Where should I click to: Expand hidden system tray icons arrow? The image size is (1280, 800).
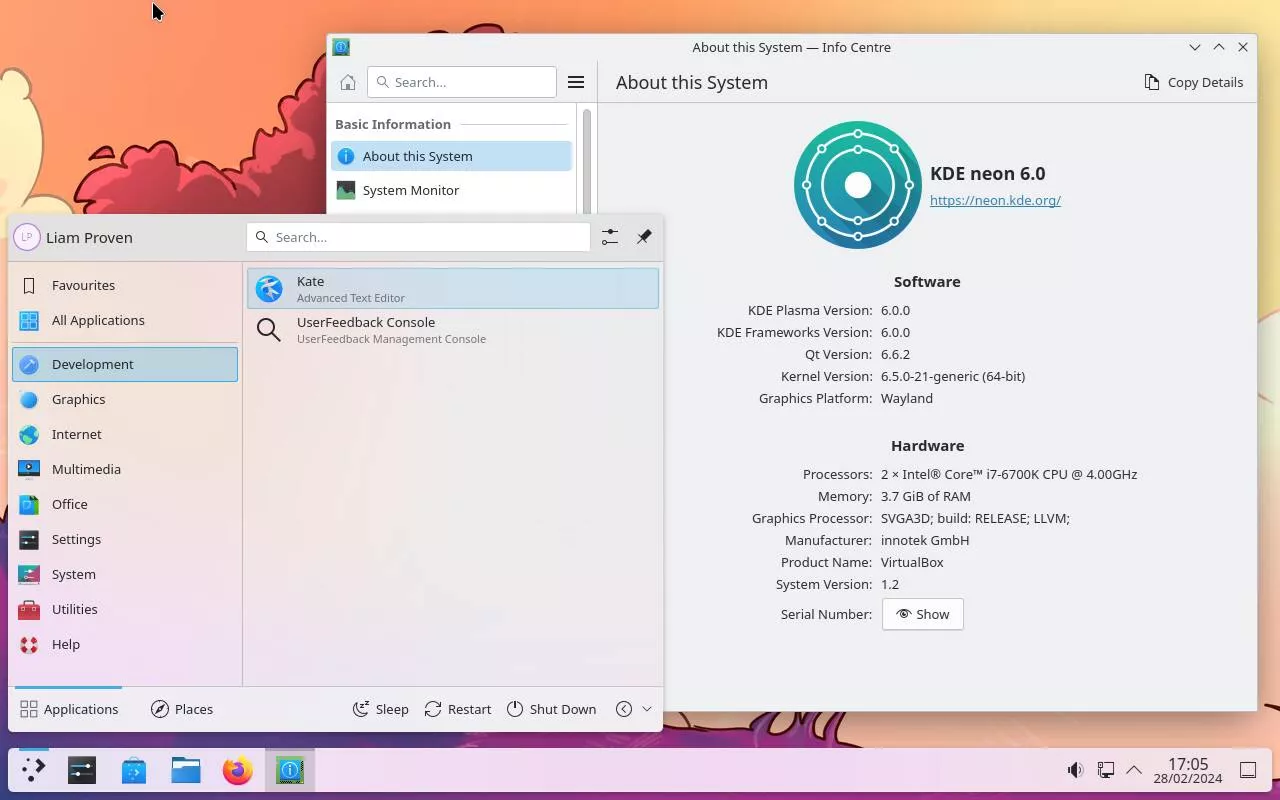pos(1134,770)
